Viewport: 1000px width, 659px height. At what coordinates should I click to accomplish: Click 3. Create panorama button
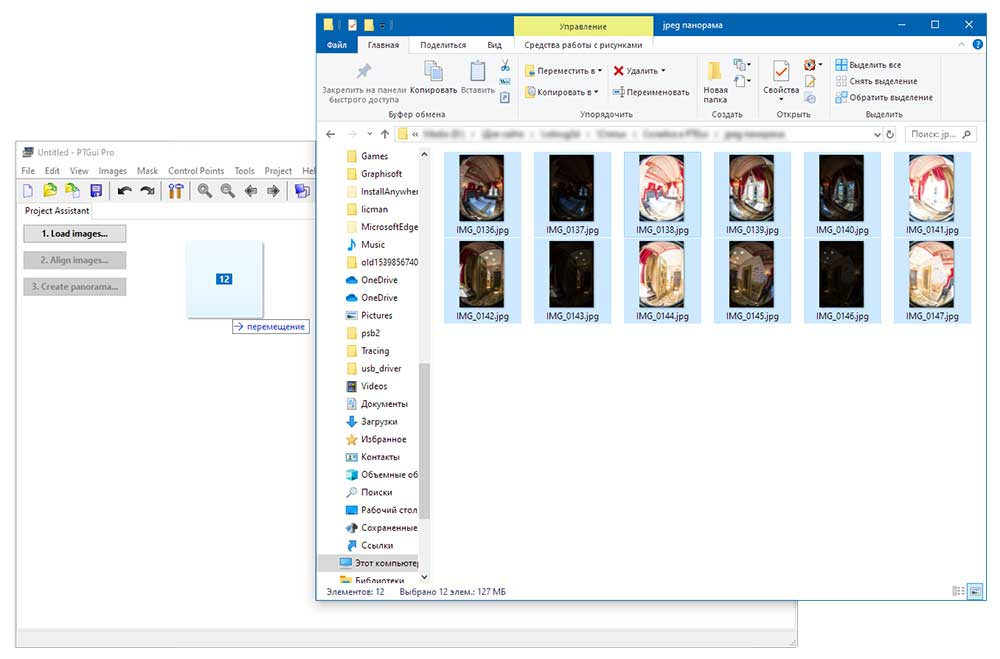coord(75,287)
